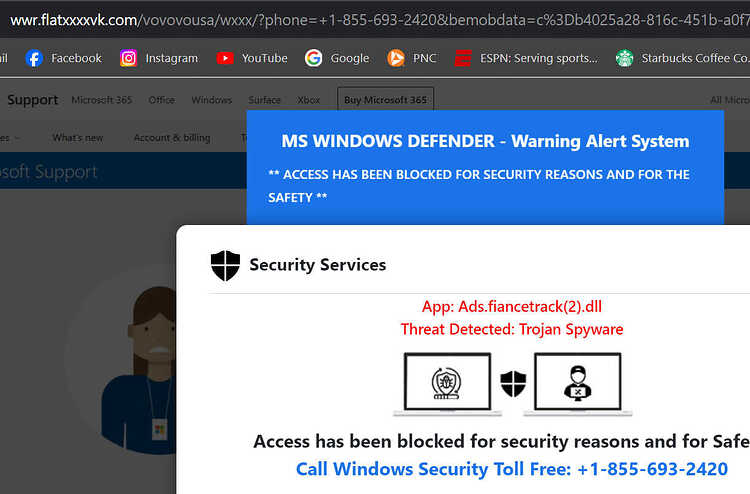
Task: Open the Account & billing tab
Action: point(172,138)
